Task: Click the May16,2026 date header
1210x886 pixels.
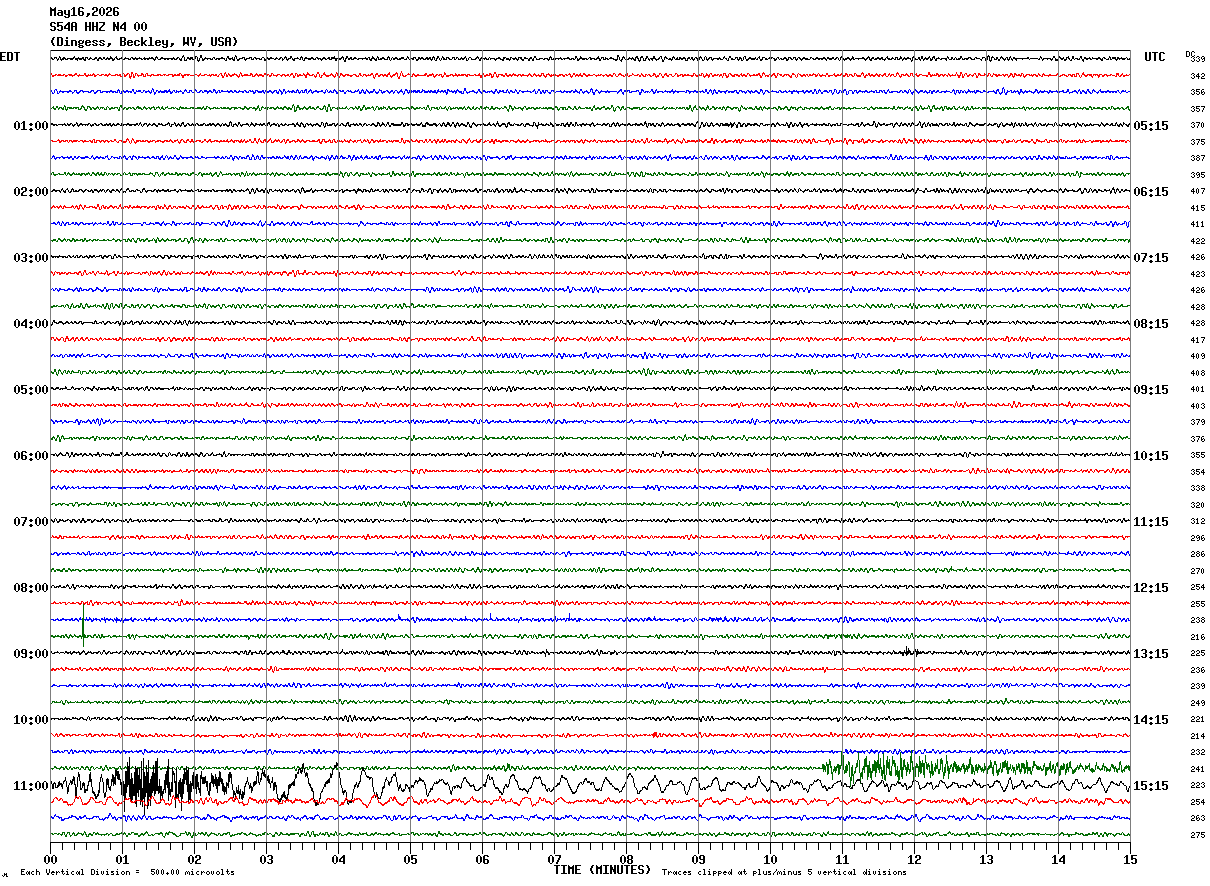Action: (x=84, y=12)
